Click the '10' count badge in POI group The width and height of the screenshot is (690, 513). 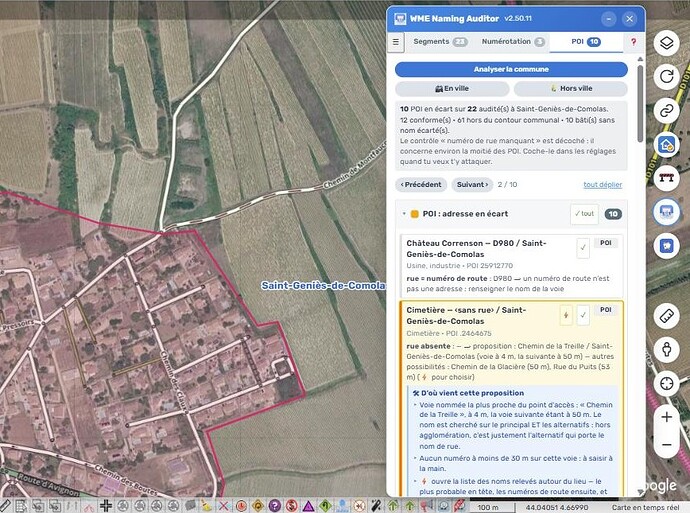[613, 214]
